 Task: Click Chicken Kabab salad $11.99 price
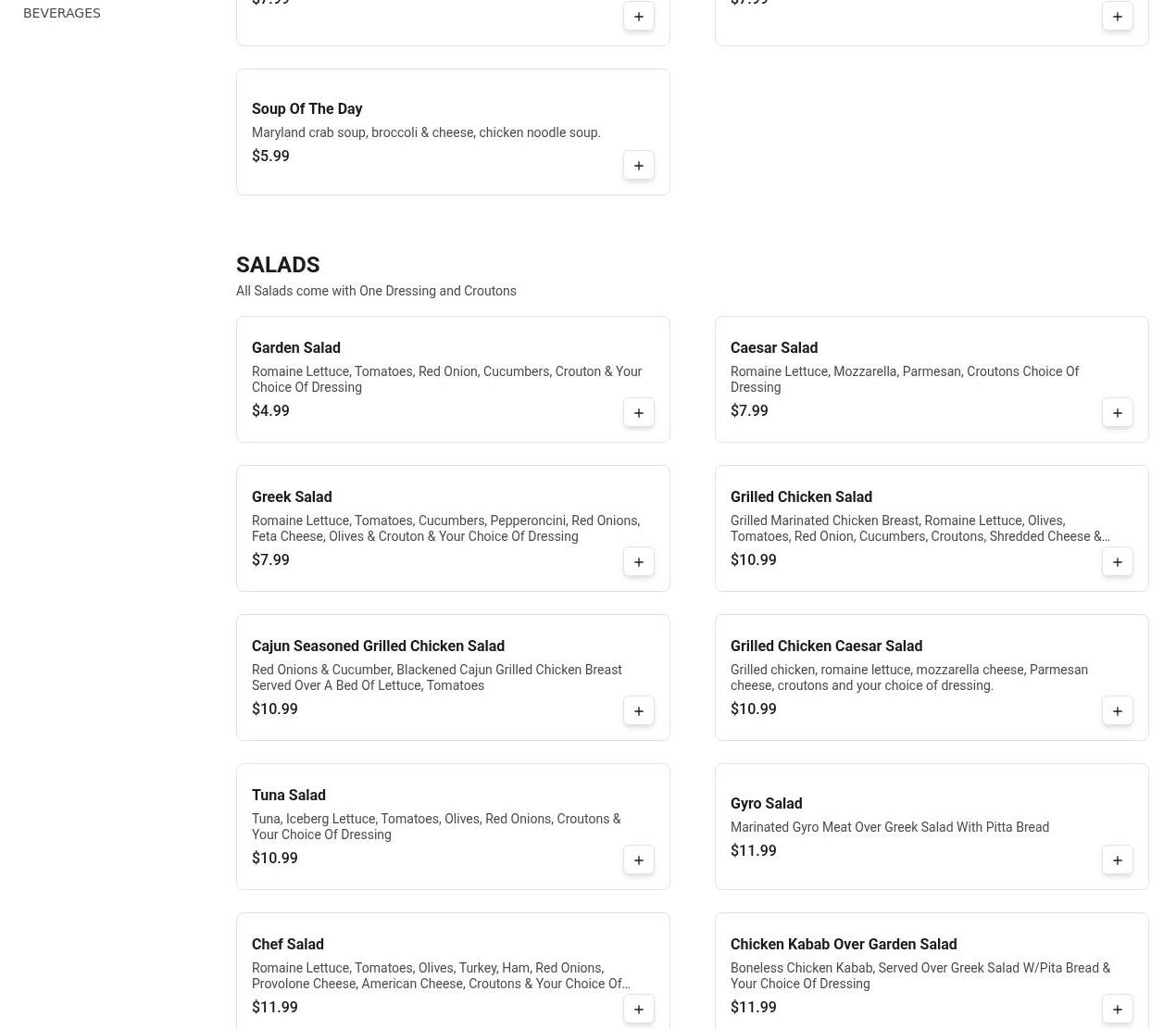pyautogui.click(x=754, y=1007)
